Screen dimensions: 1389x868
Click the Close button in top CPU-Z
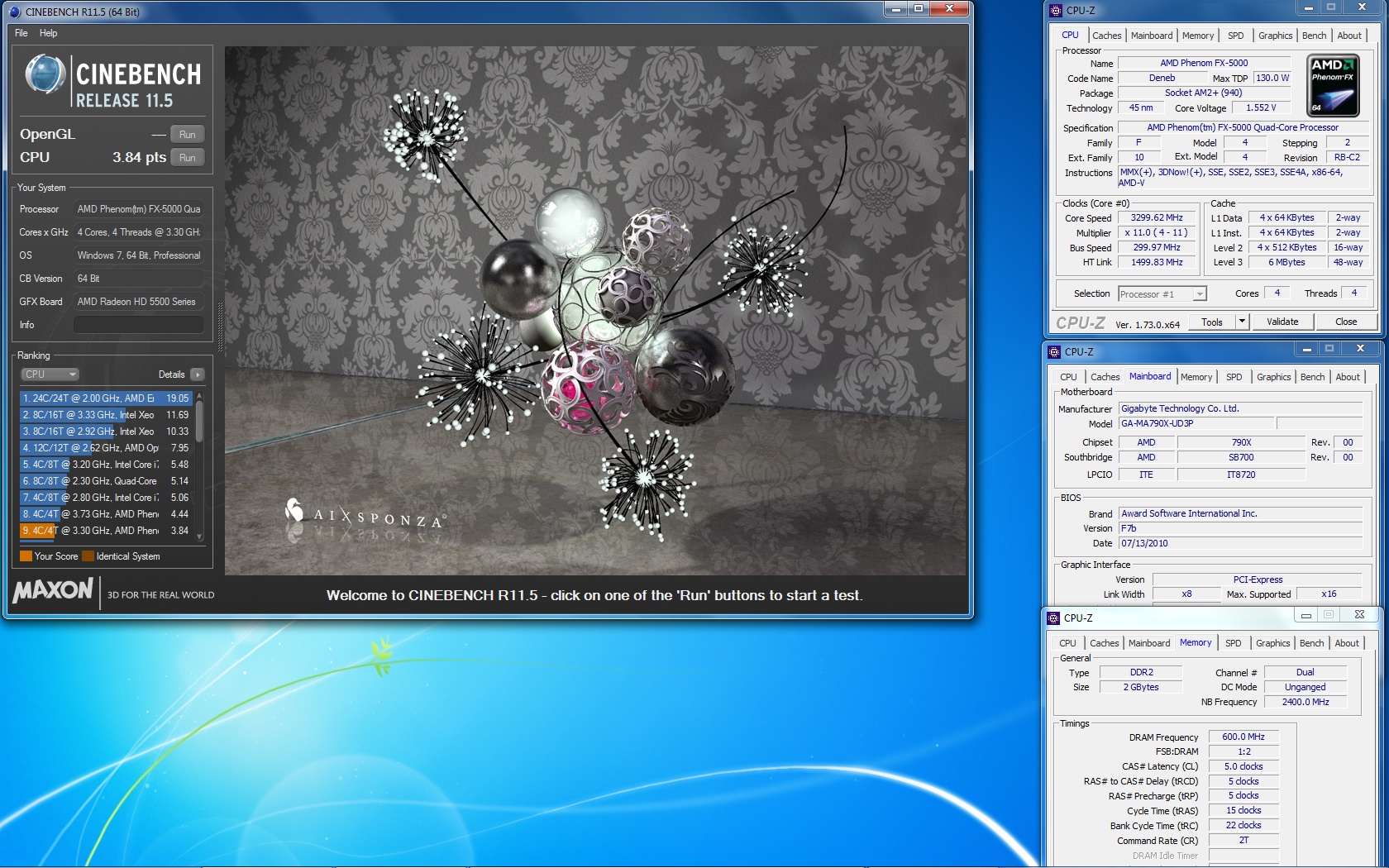[1346, 322]
